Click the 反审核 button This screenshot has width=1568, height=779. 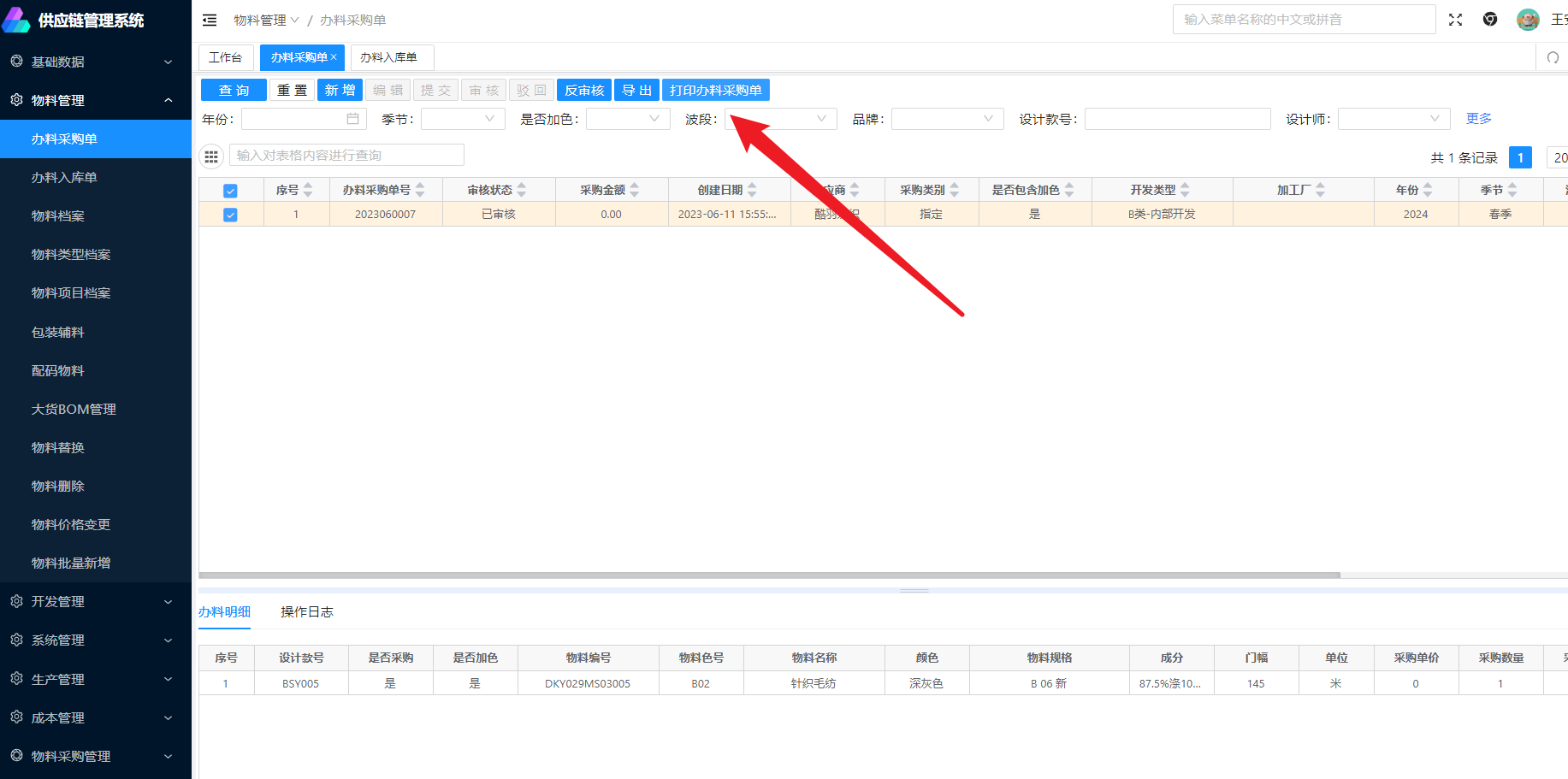tap(584, 91)
